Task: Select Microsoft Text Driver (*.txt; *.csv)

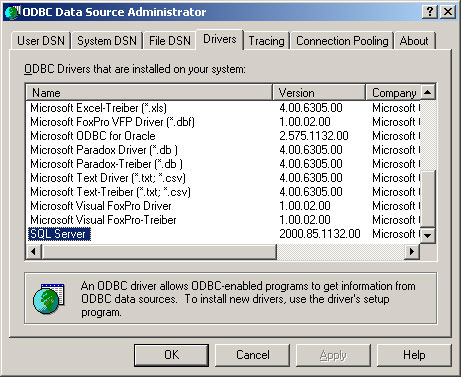Action: (x=108, y=178)
